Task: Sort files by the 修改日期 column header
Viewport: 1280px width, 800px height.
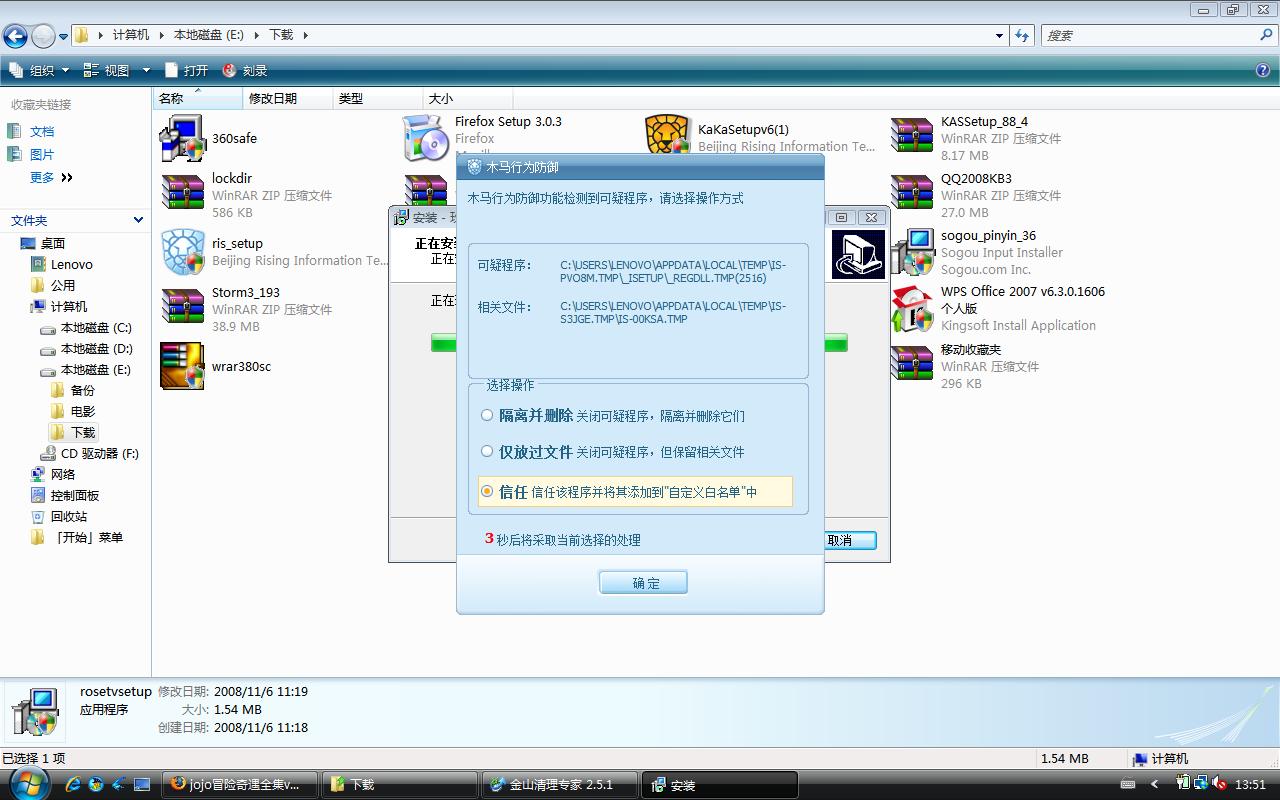Action: pos(288,98)
